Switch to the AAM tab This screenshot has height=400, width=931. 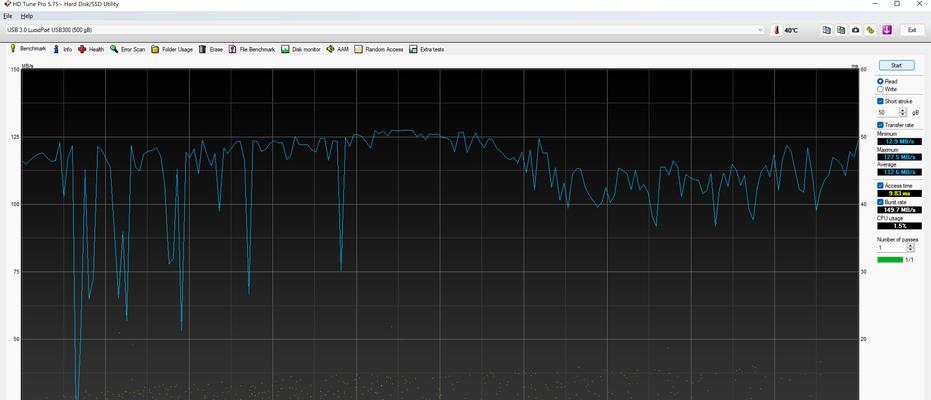tap(337, 49)
